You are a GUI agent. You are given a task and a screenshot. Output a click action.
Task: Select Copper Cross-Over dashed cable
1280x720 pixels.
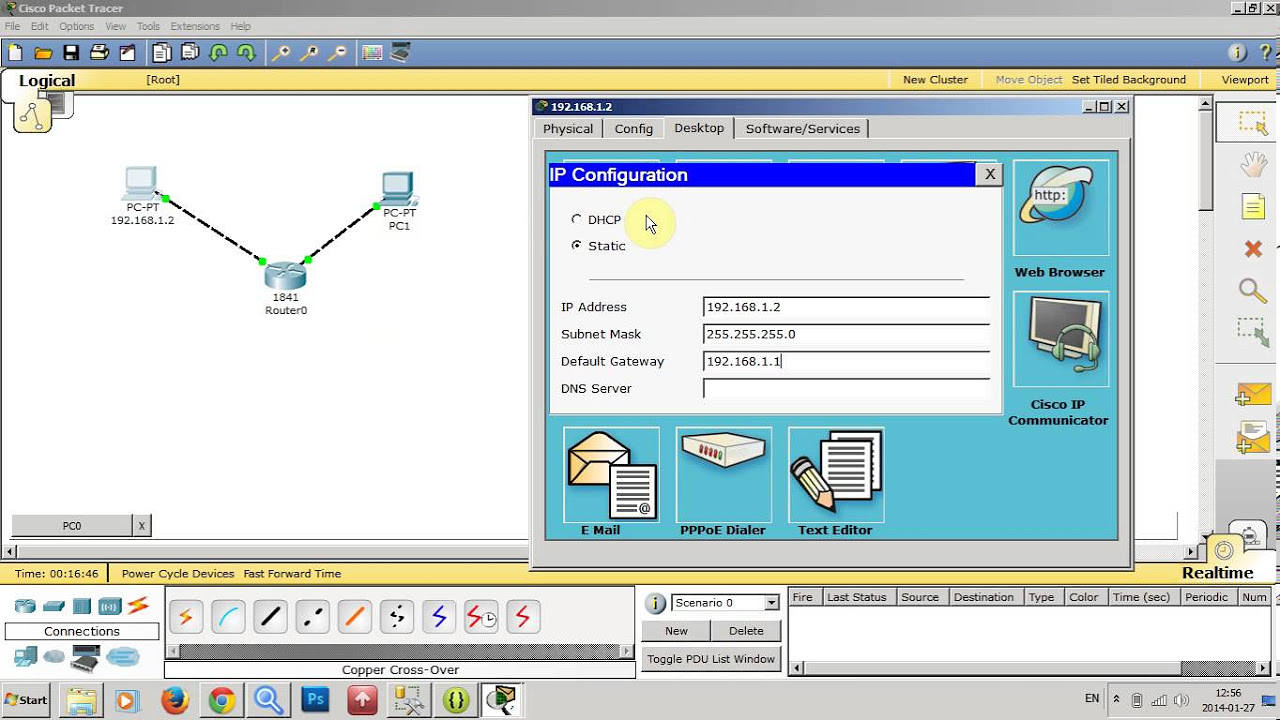312,617
